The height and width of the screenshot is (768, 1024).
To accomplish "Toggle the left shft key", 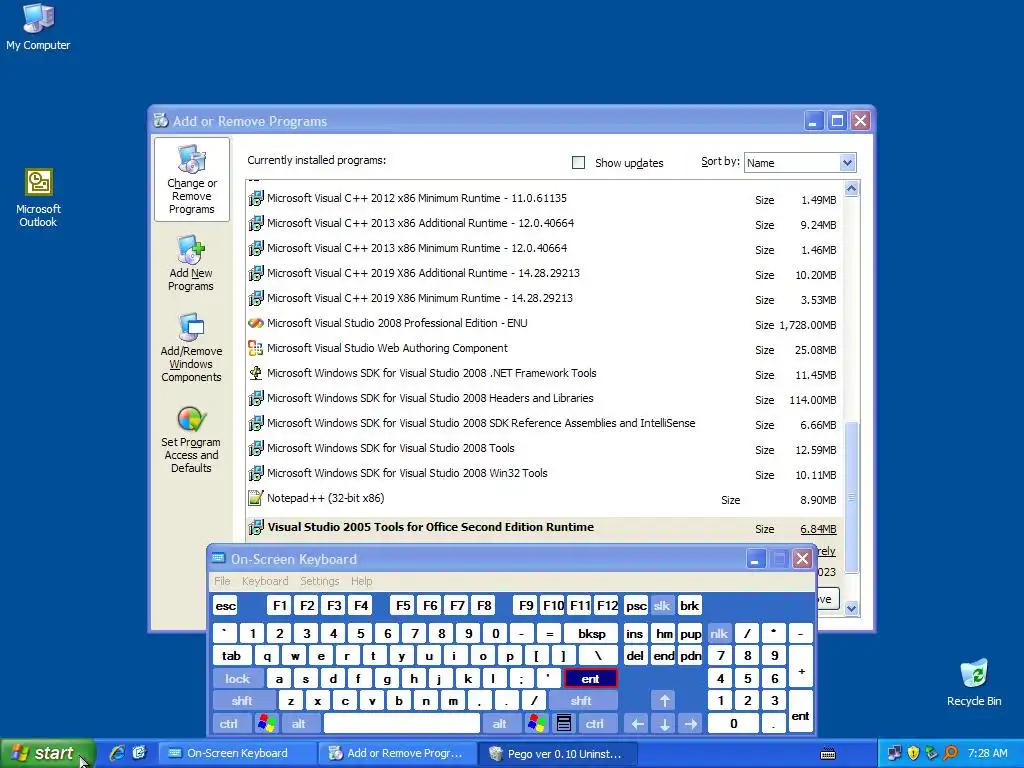I will pos(242,701).
